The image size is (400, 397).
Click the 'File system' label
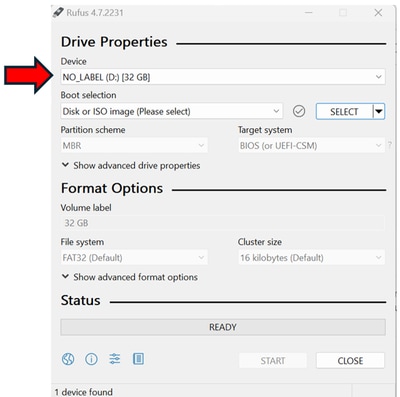(82, 242)
